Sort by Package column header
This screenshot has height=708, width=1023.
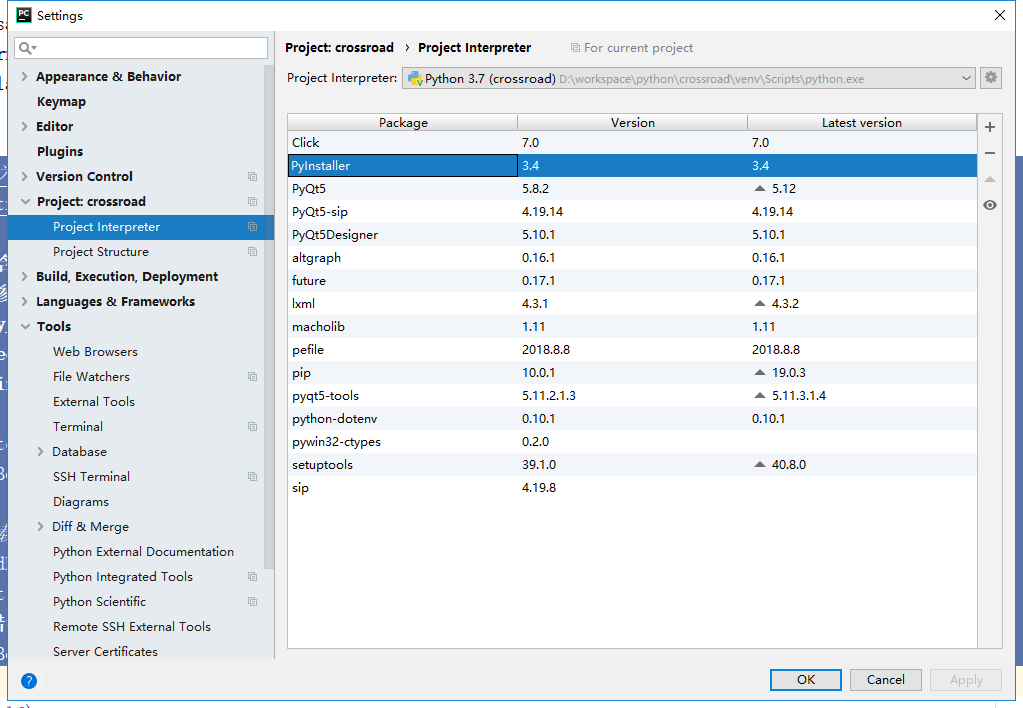tap(403, 123)
